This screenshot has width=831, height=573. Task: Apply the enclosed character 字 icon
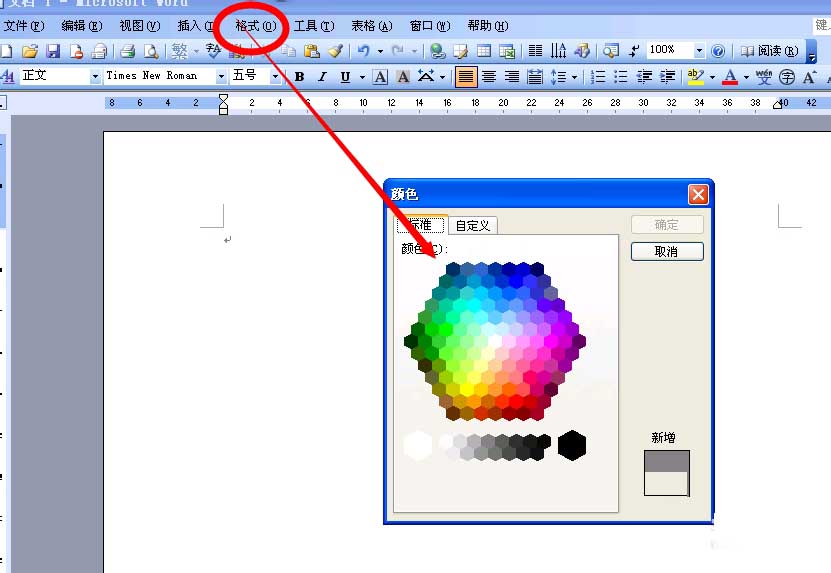(787, 77)
